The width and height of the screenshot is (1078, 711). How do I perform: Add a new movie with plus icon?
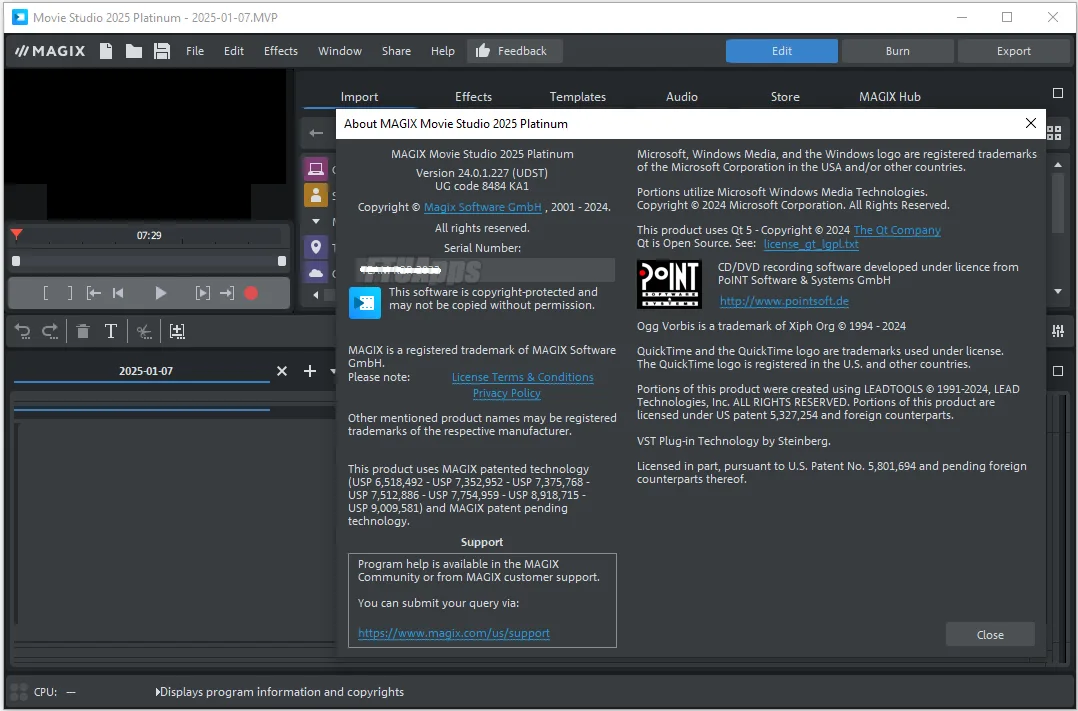point(310,371)
